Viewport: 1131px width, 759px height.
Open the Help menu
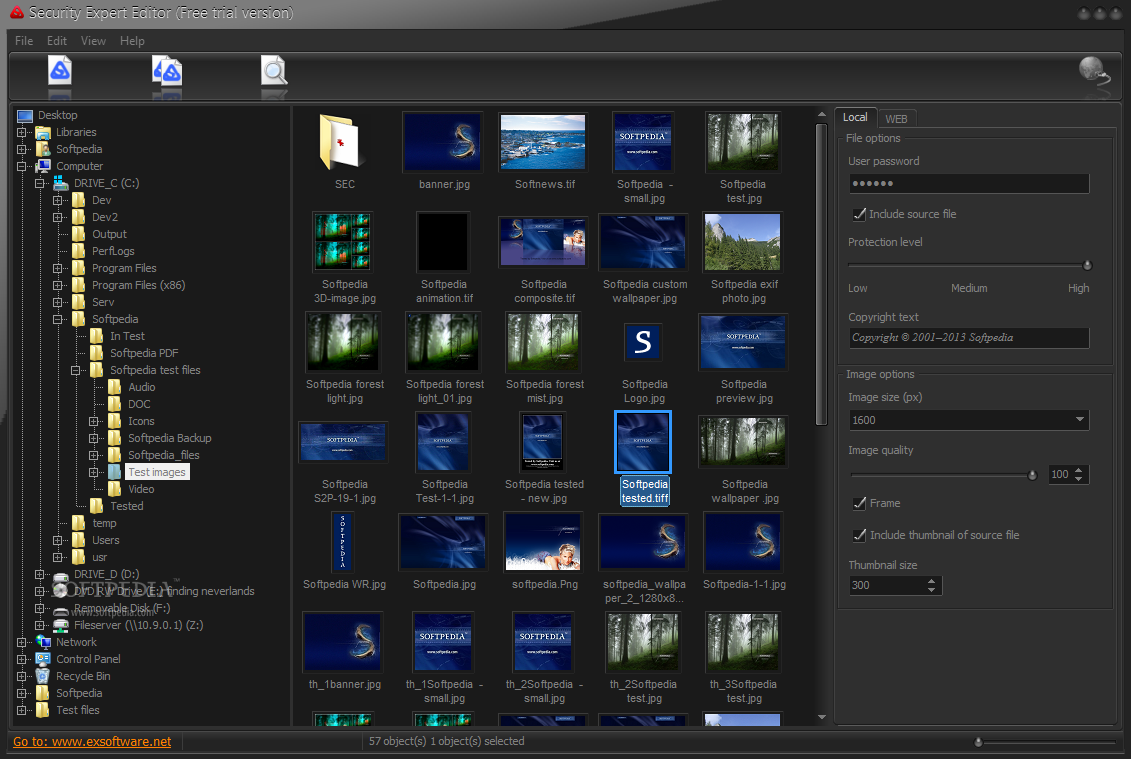tap(132, 41)
